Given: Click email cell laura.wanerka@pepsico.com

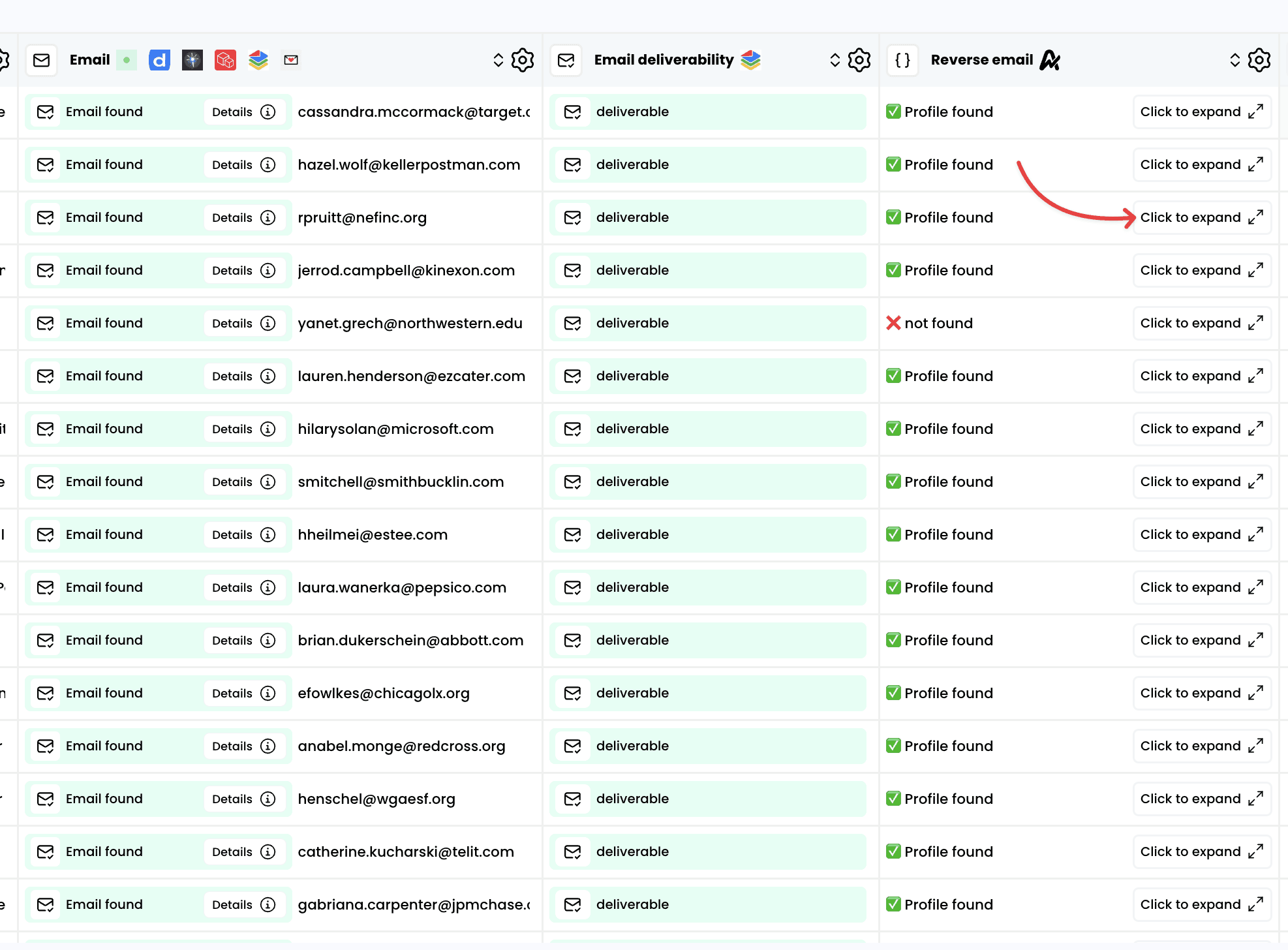Looking at the screenshot, I should tap(402, 587).
